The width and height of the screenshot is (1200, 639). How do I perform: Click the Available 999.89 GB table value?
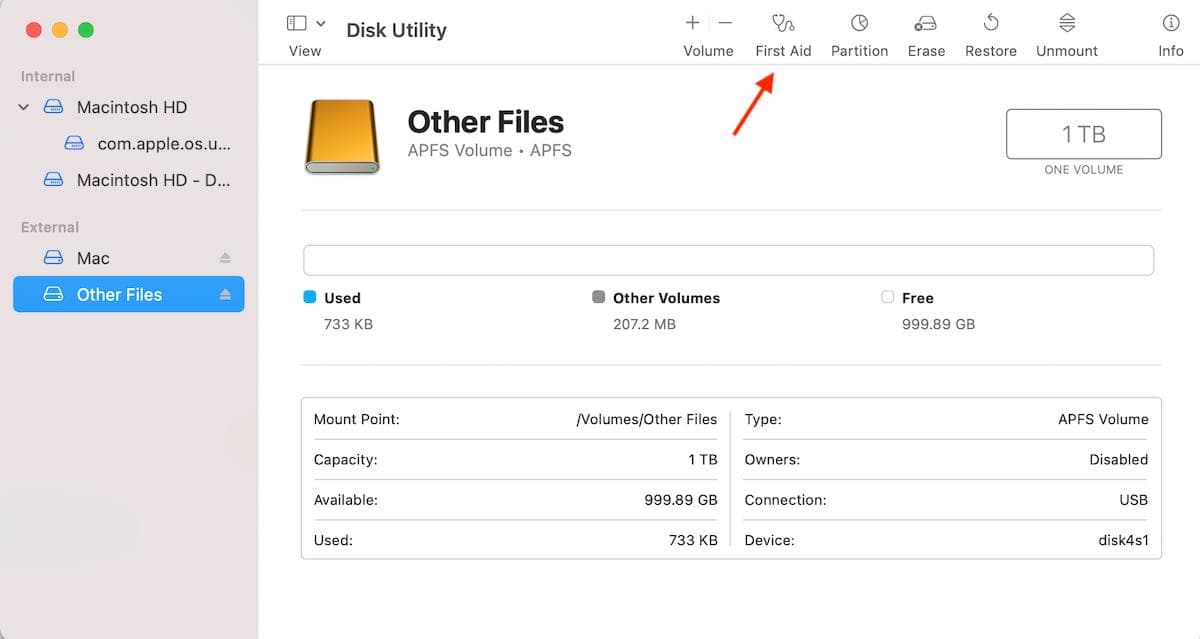pos(681,499)
